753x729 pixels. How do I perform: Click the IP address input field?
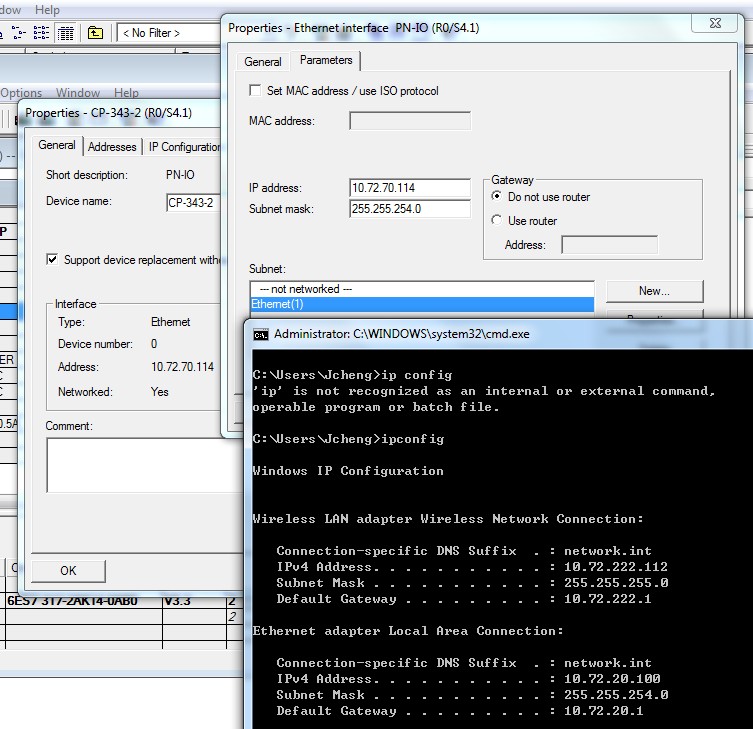[410, 188]
